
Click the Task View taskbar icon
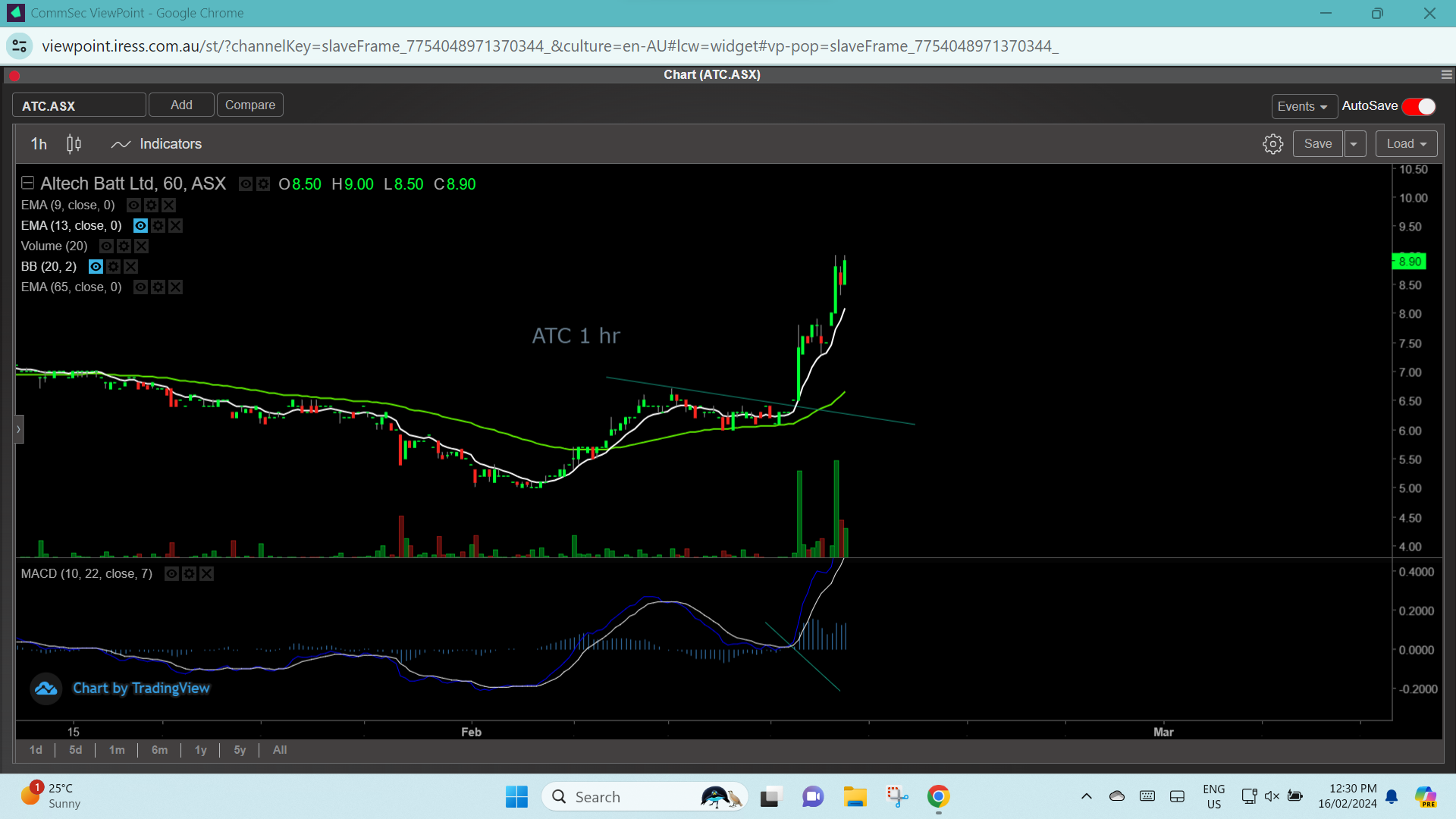coord(770,797)
